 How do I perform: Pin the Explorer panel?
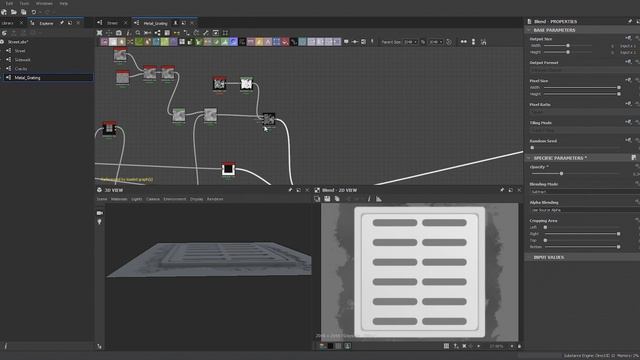click(x=62, y=23)
